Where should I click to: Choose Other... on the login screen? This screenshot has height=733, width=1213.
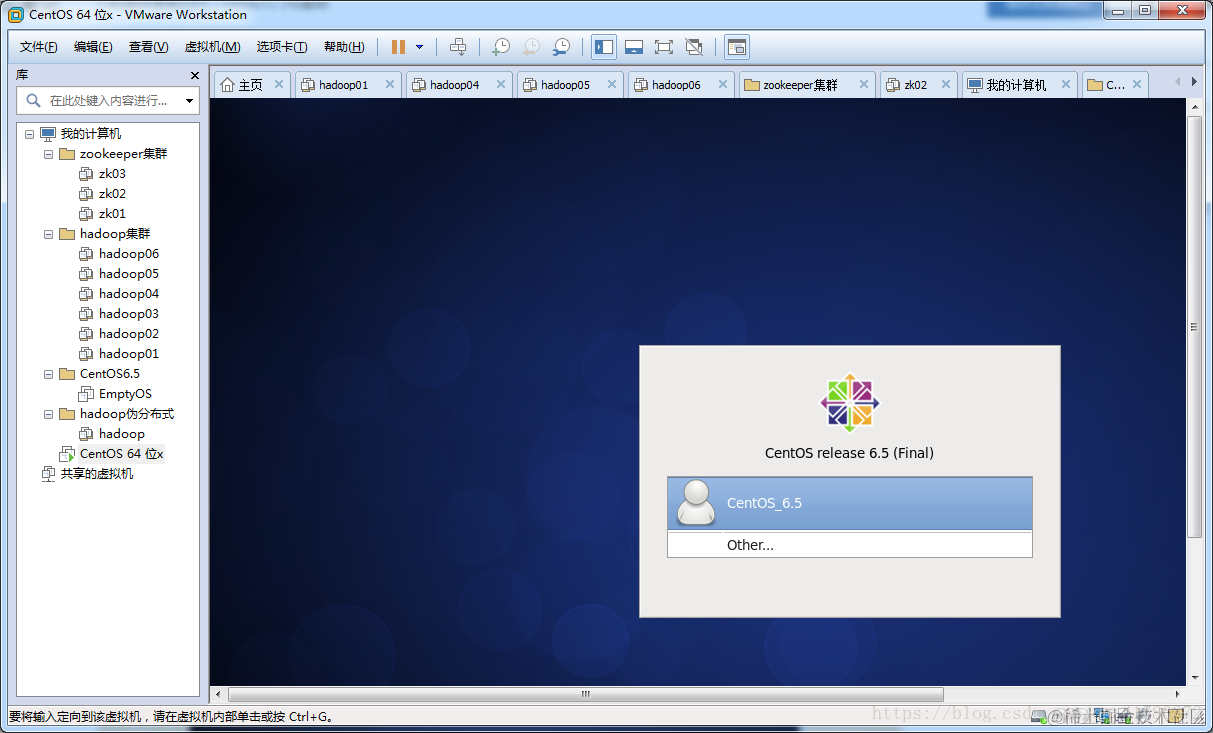tap(850, 545)
